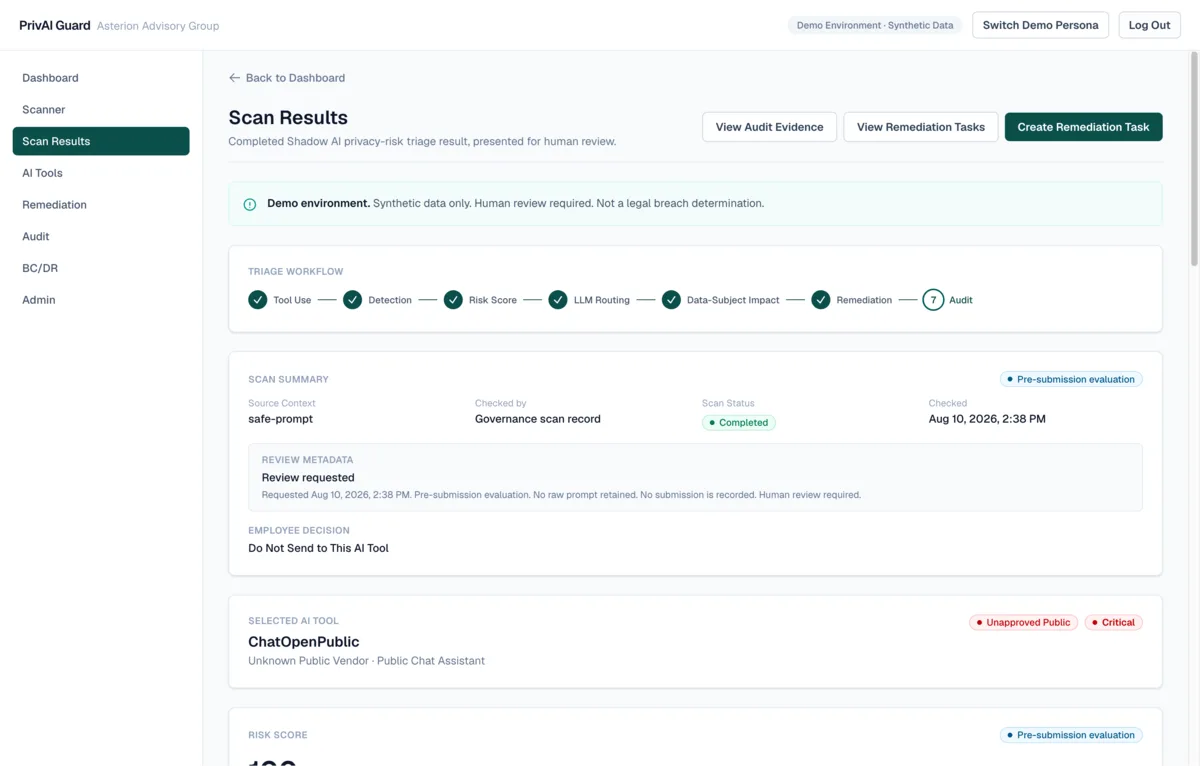The width and height of the screenshot is (1200, 766).
Task: Click the Audit step number 7 circle
Action: point(933,300)
